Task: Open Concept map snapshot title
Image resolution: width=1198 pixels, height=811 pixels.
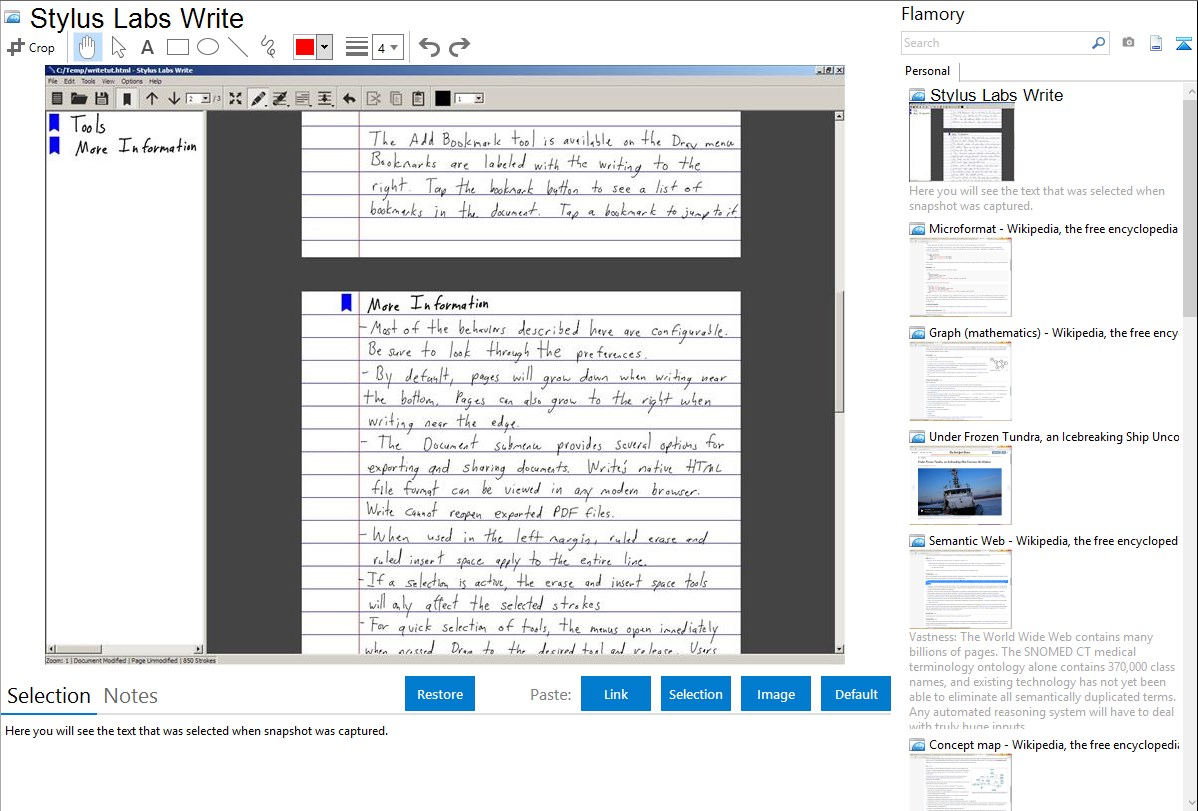Action: (1054, 744)
